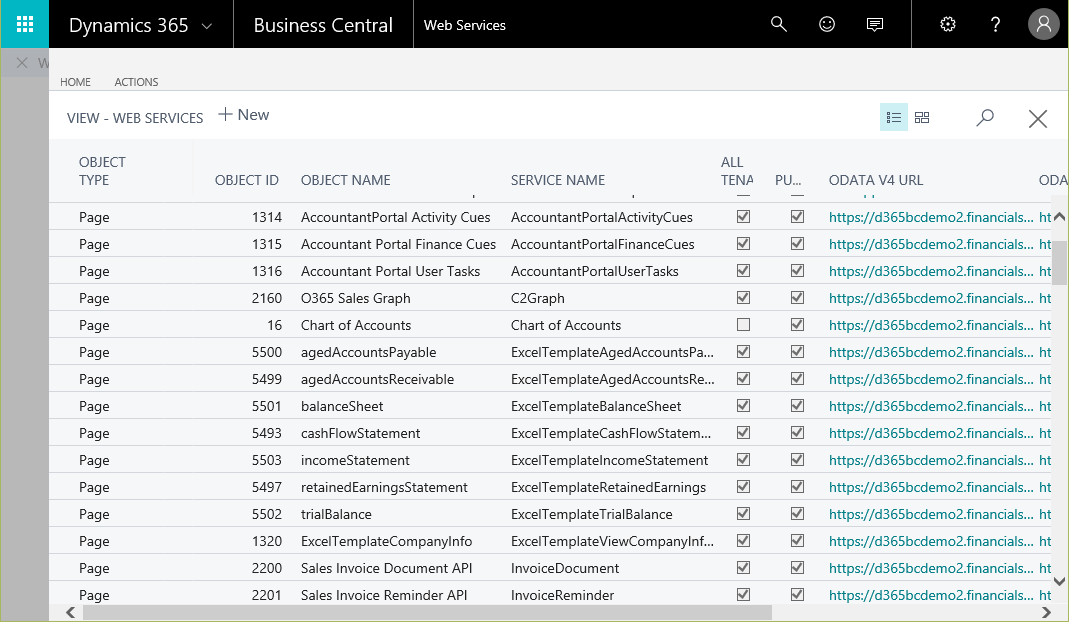The width and height of the screenshot is (1069, 622).
Task: Close the Web Services view page
Action: [1038, 119]
